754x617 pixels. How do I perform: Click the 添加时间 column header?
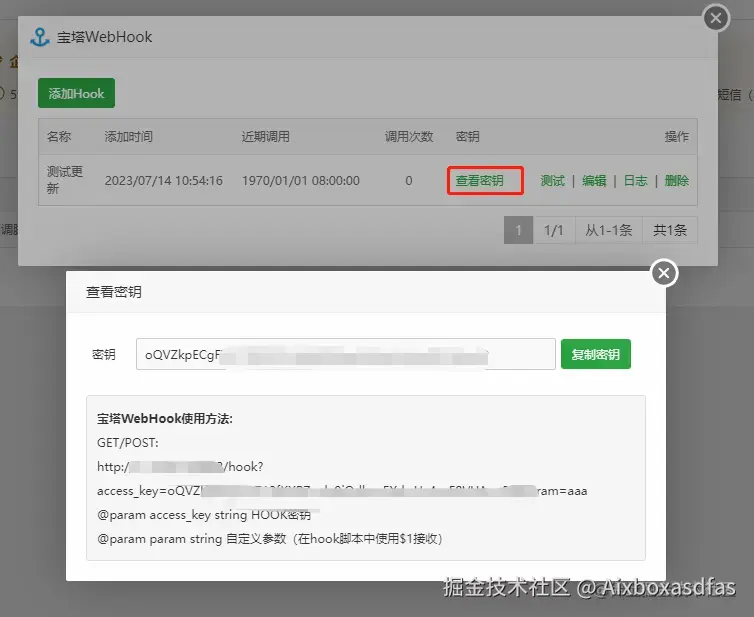coord(128,137)
